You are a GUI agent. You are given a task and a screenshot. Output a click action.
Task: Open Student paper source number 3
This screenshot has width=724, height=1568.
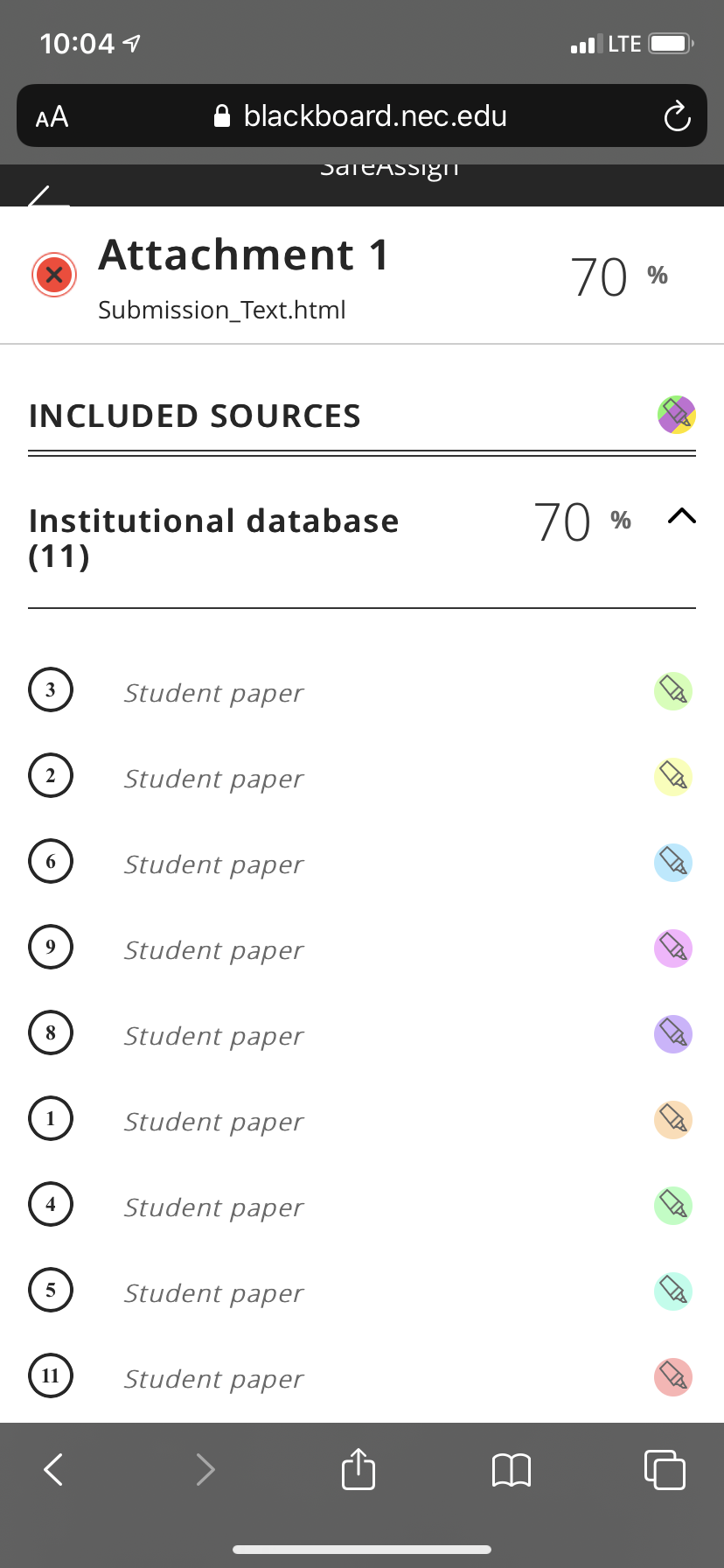[x=213, y=693]
